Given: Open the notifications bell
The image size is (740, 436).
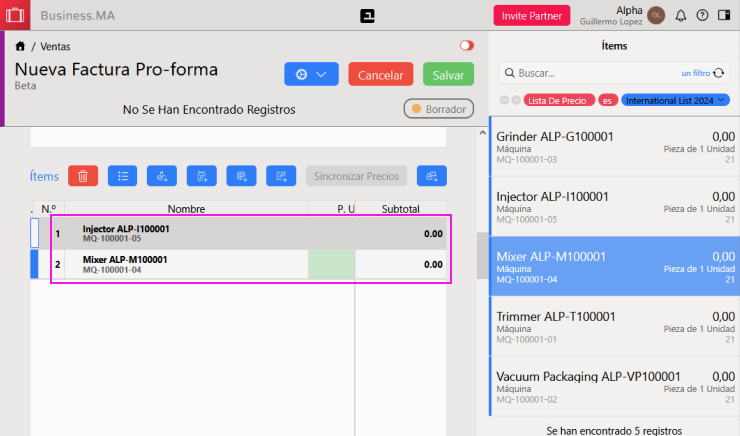Looking at the screenshot, I should coord(681,16).
